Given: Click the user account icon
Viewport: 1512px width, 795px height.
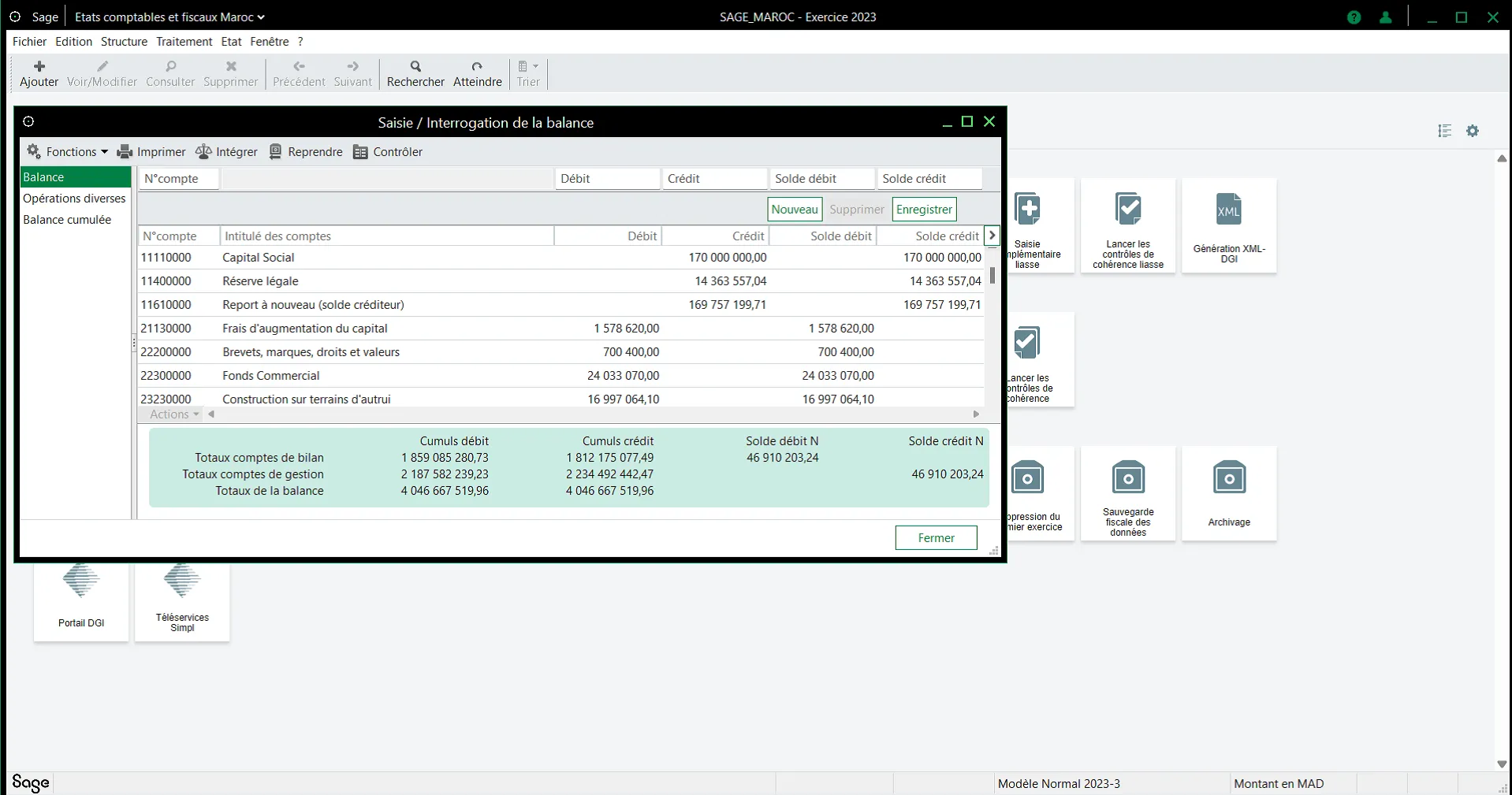Looking at the screenshot, I should 1385,17.
